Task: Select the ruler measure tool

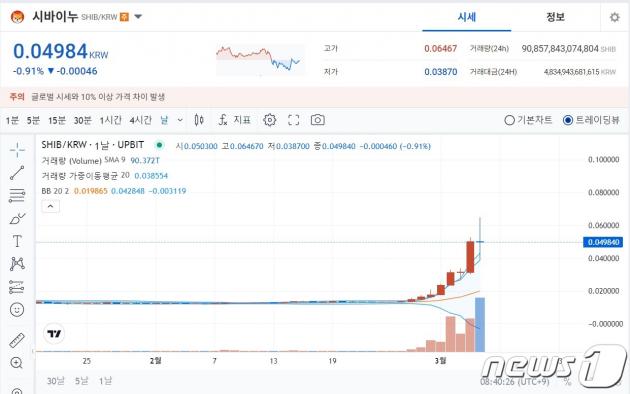Action: (x=17, y=340)
